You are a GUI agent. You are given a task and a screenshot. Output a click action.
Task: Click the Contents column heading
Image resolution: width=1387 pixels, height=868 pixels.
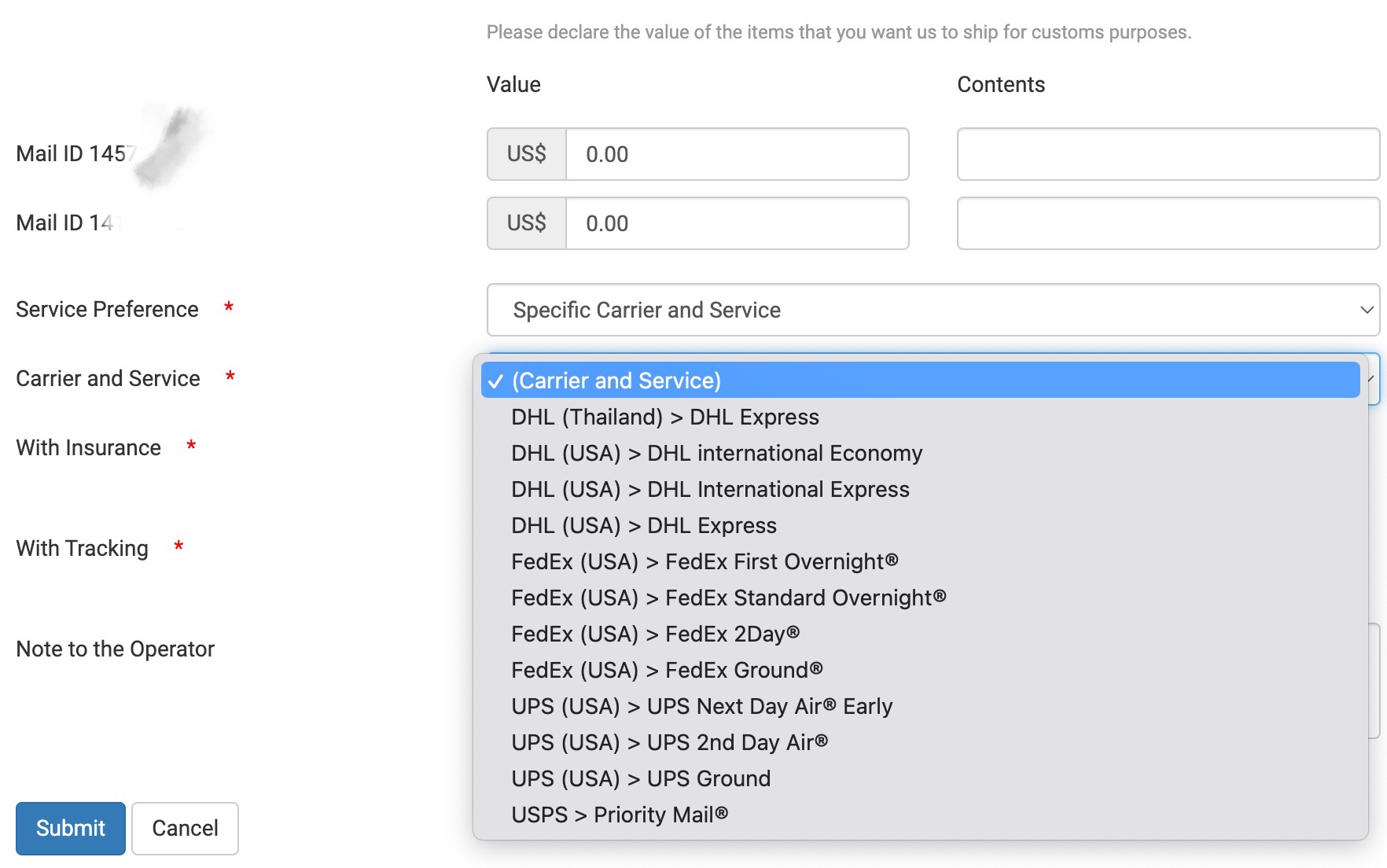pos(1001,84)
